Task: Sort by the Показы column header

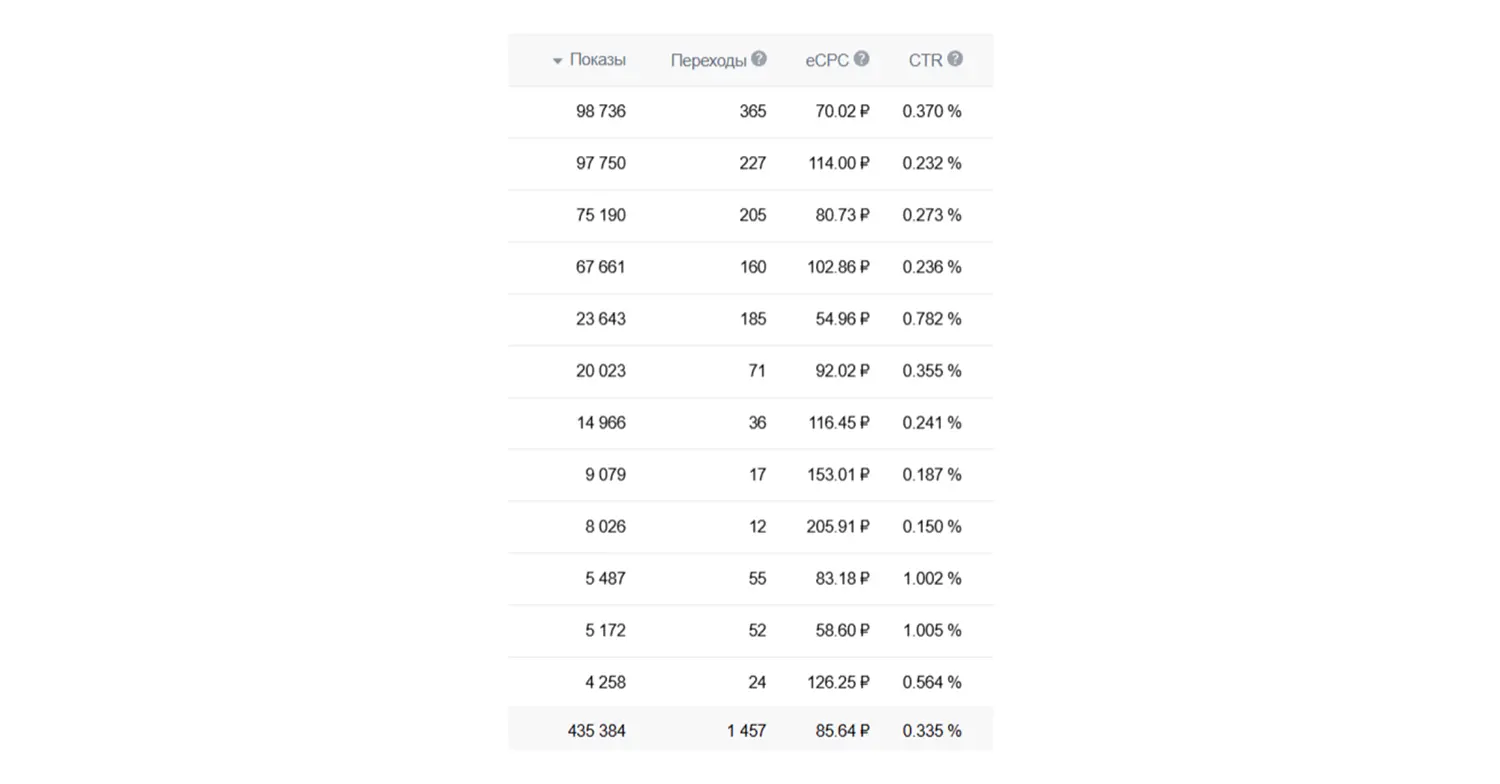Action: click(x=597, y=60)
